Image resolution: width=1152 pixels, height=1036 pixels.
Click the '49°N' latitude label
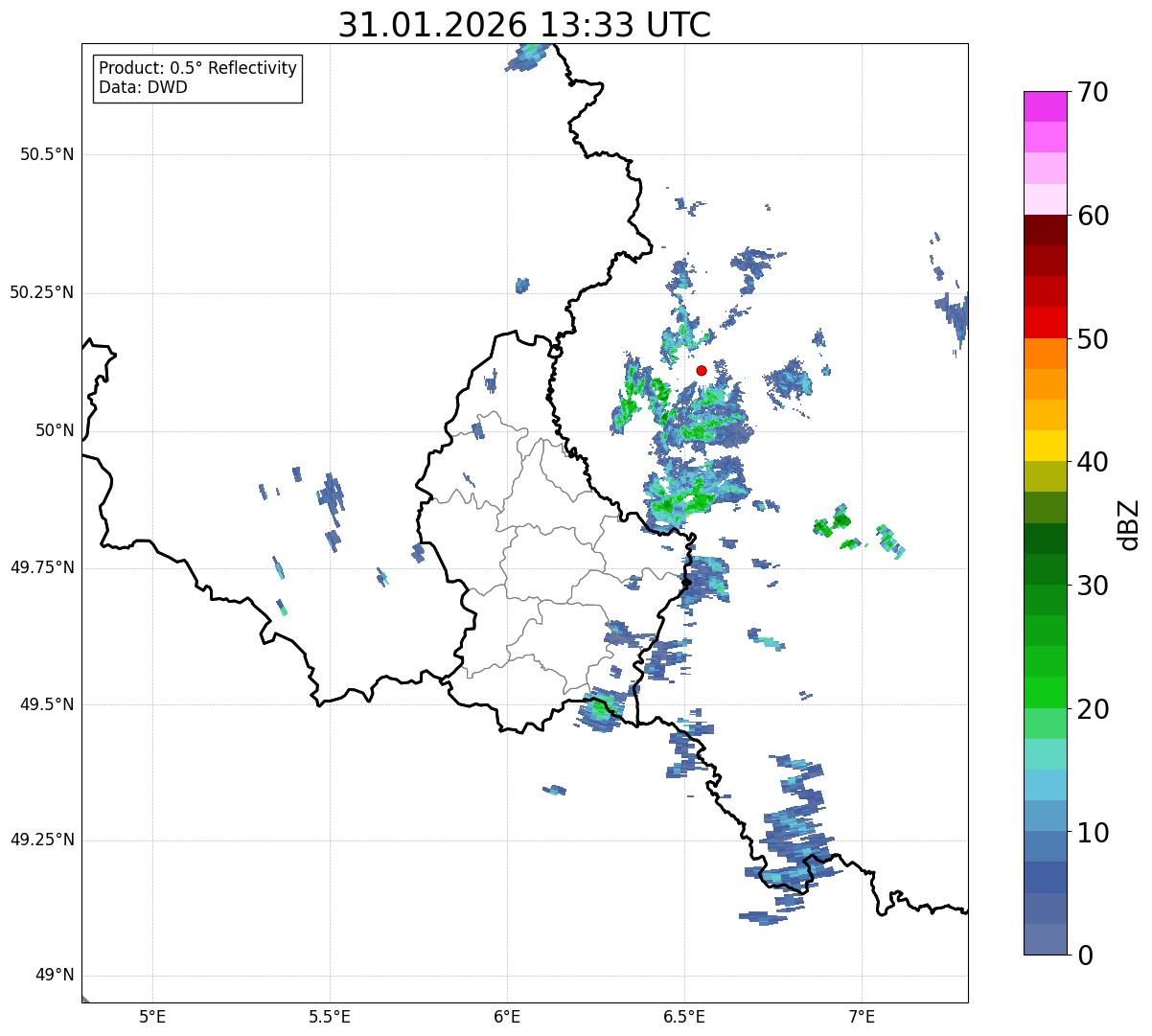55,976
